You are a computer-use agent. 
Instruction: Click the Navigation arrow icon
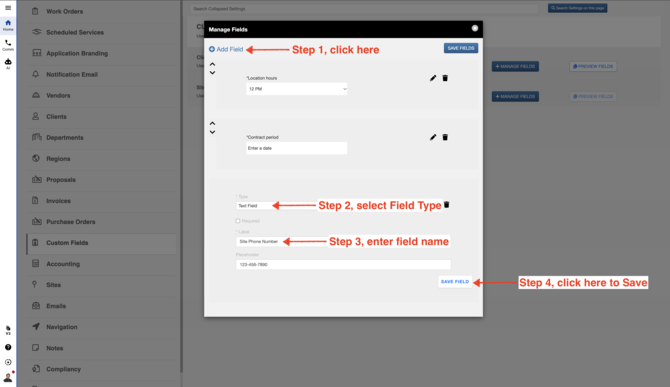36,326
